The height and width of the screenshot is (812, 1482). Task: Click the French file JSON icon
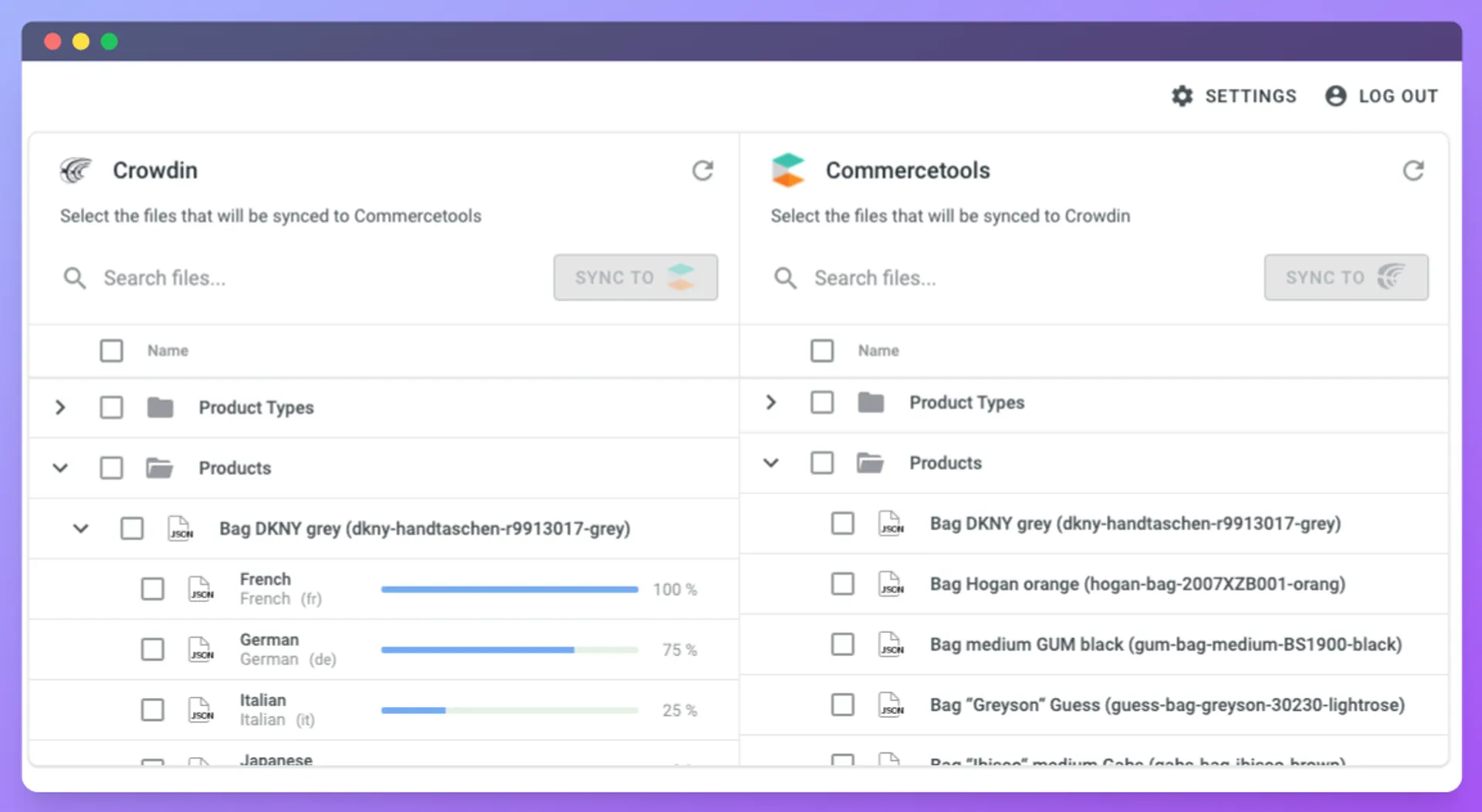click(x=201, y=589)
